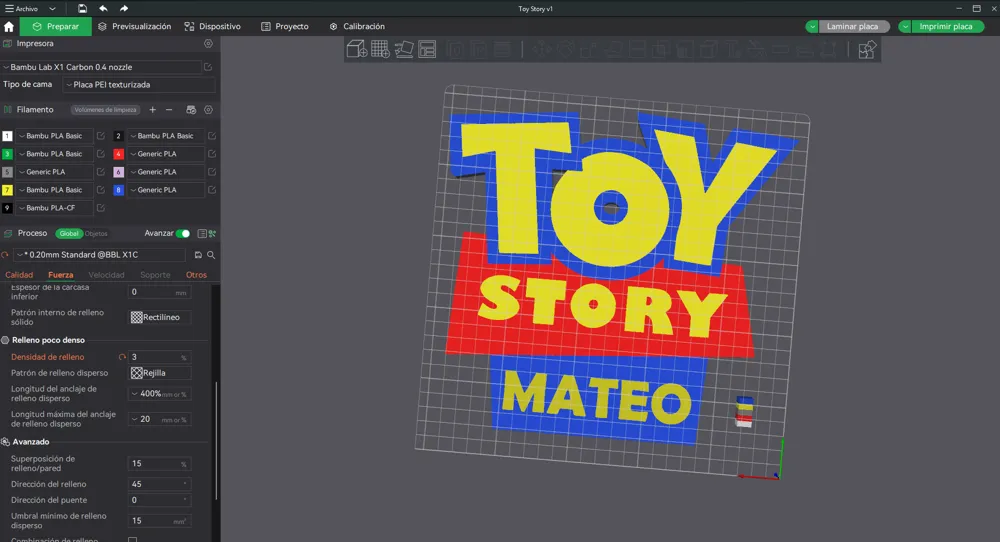Open the Calidad settings tab
1000x542 pixels.
click(x=19, y=275)
